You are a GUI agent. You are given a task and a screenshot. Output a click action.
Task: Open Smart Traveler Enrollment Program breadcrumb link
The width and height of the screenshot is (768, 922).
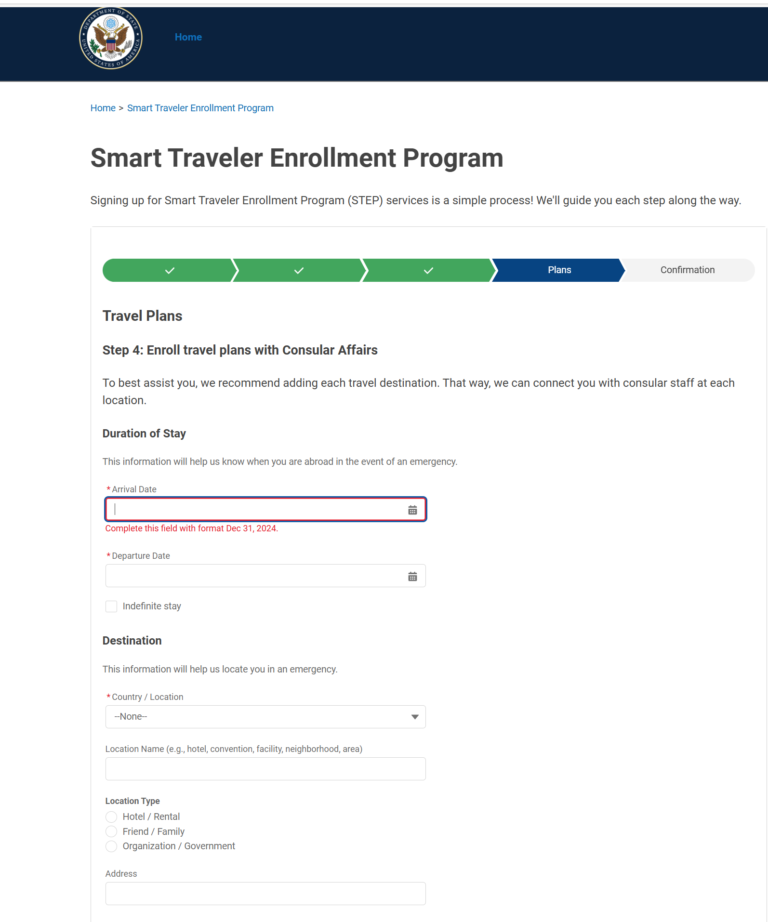pyautogui.click(x=200, y=108)
